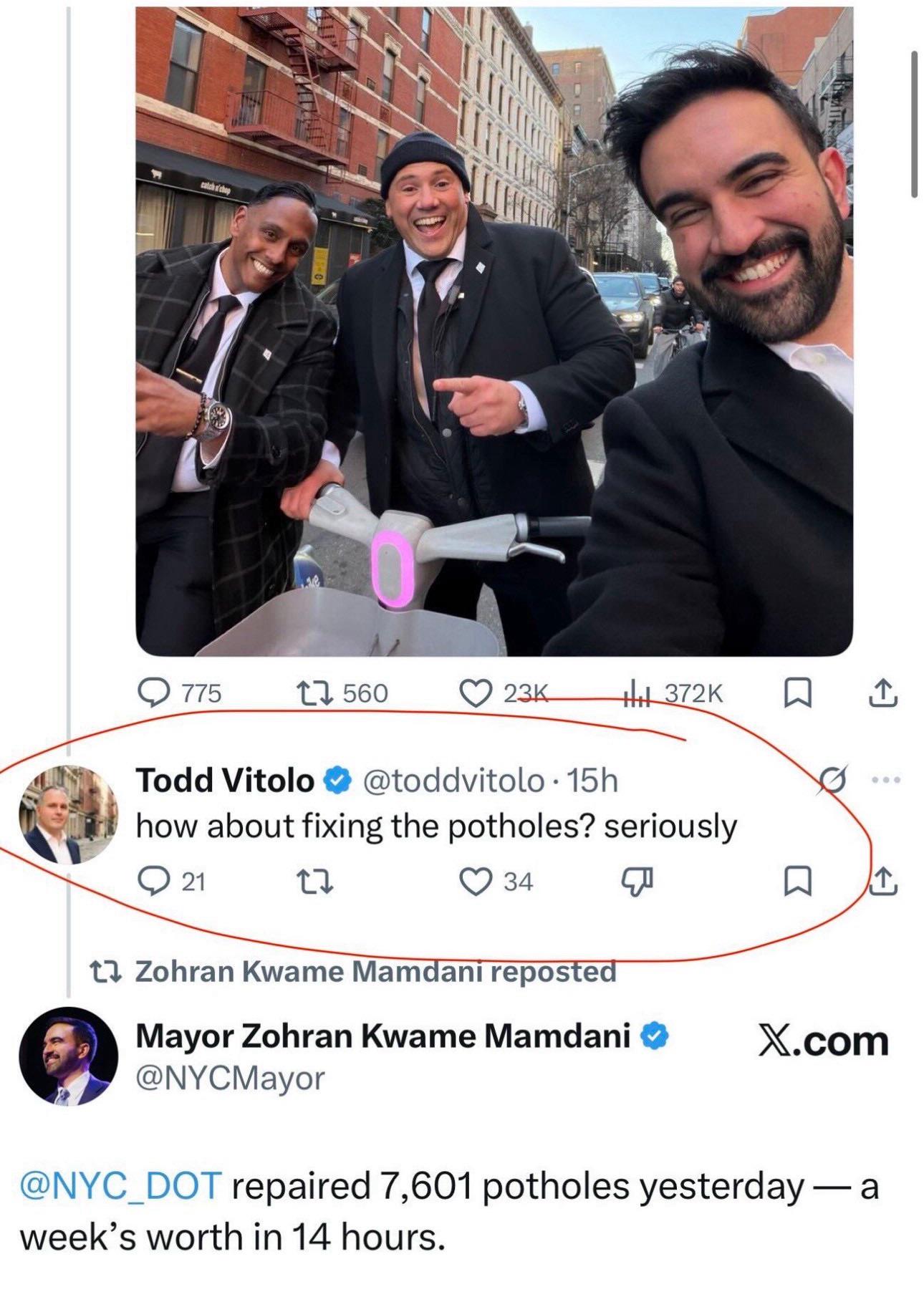Click the @NYCMayor handle
The width and height of the screenshot is (924, 1297).
[230, 1078]
